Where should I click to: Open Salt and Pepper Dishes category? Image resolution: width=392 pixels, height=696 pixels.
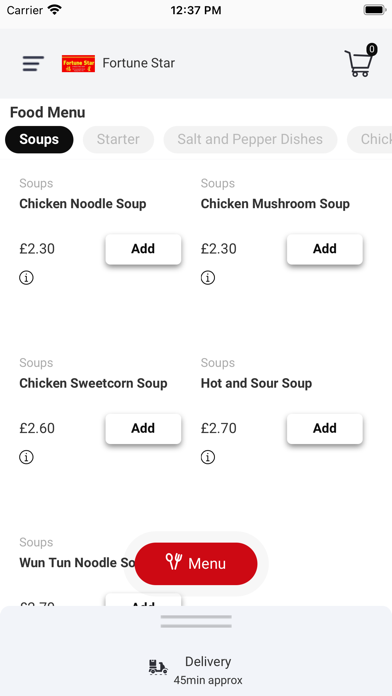coord(250,139)
